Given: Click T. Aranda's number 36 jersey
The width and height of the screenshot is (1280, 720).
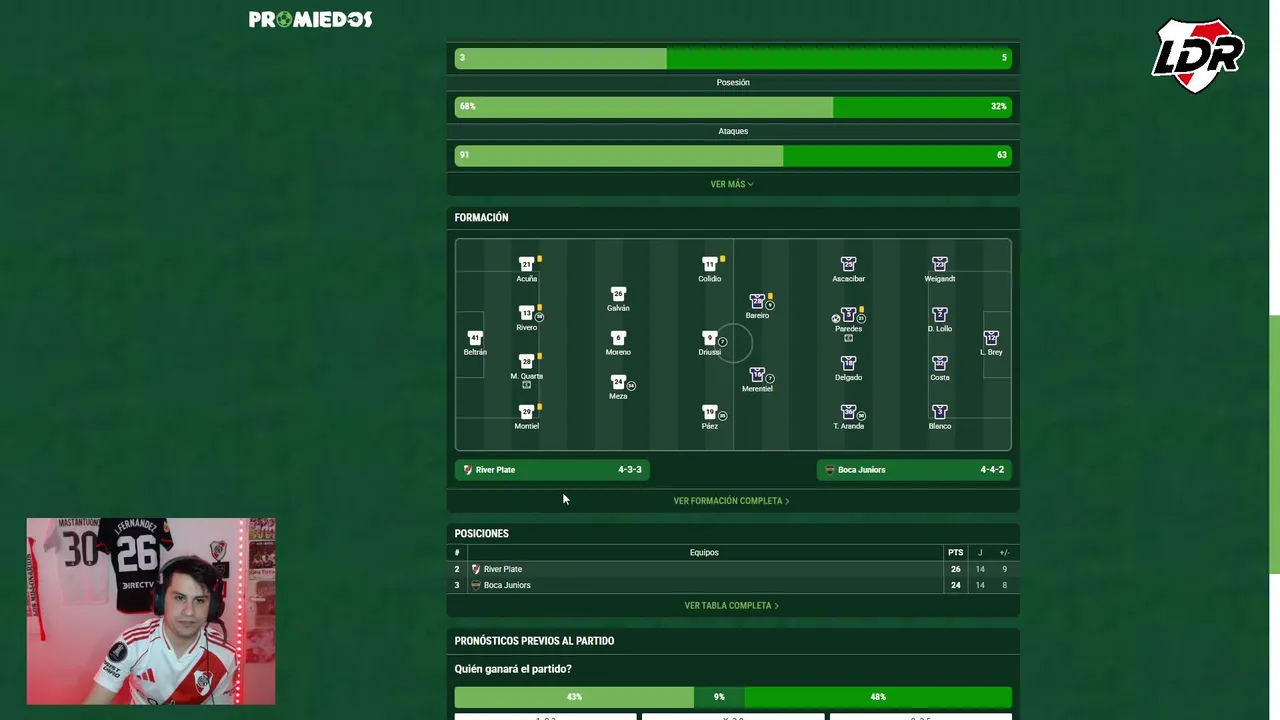Looking at the screenshot, I should 848,411.
